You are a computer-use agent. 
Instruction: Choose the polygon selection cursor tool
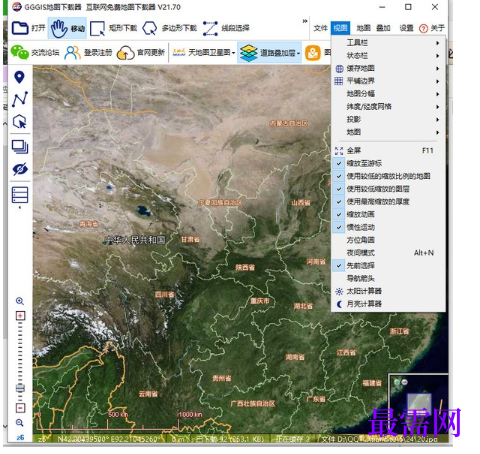(x=20, y=122)
